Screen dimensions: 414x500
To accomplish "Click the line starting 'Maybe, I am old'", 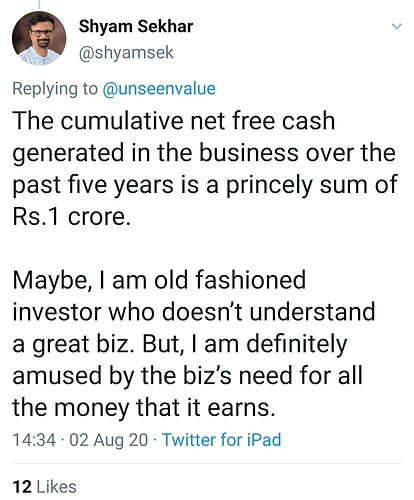I will (x=159, y=280).
